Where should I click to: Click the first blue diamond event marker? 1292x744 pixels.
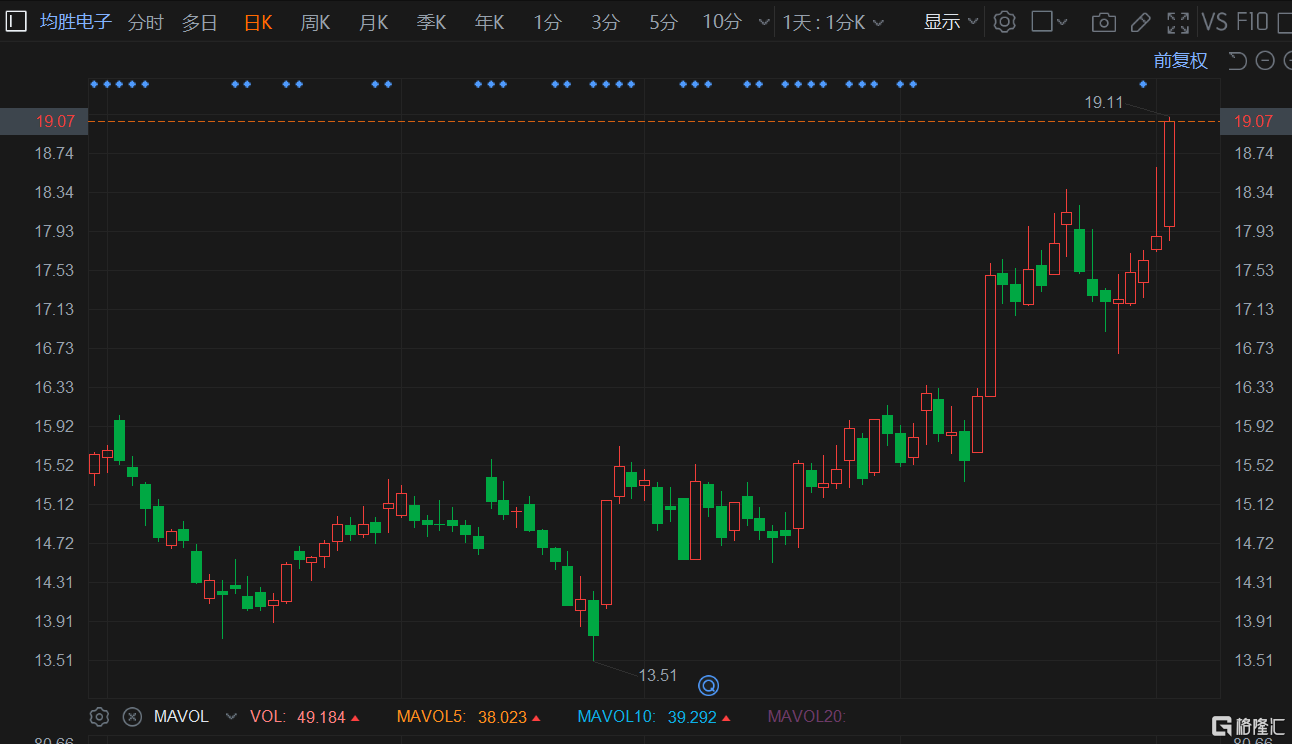click(x=94, y=84)
